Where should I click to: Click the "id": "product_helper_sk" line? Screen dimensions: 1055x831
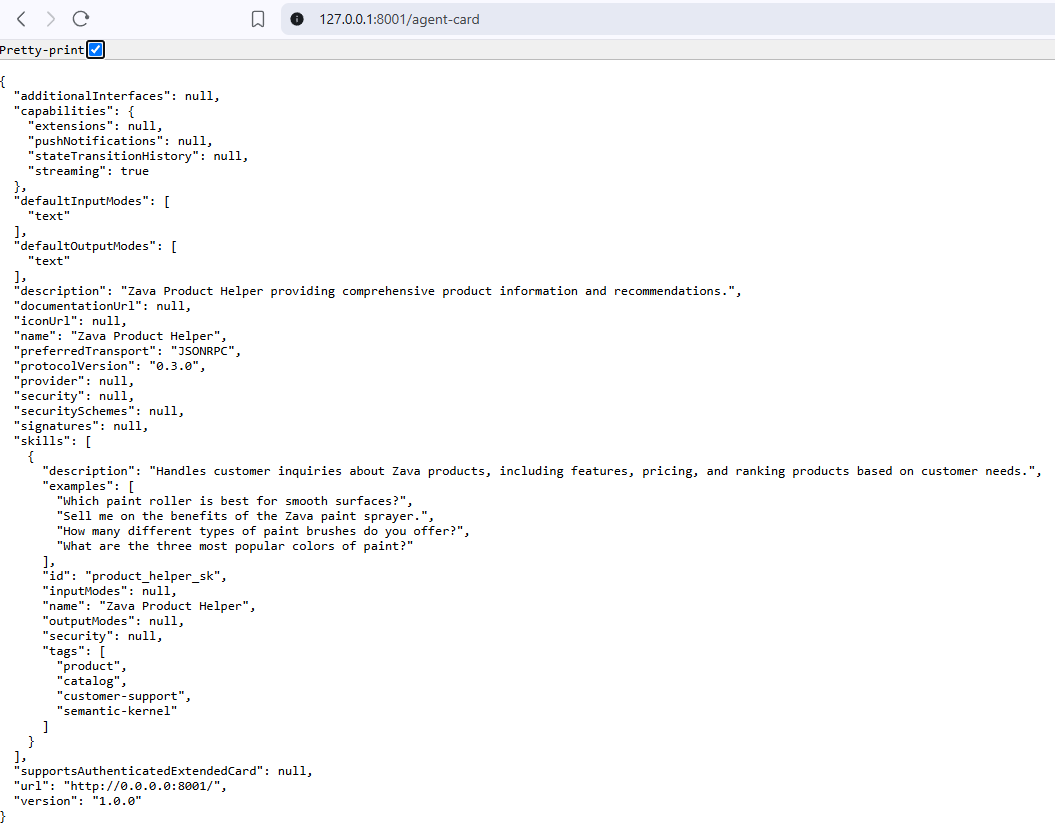[x=135, y=576]
